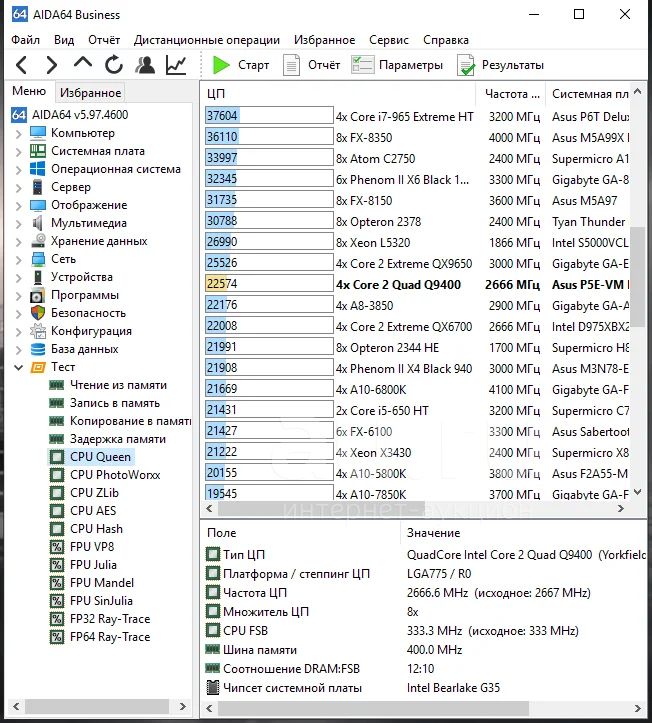Select the Сервер tower icon
Screen dimensions: 652x723
tap(38, 187)
